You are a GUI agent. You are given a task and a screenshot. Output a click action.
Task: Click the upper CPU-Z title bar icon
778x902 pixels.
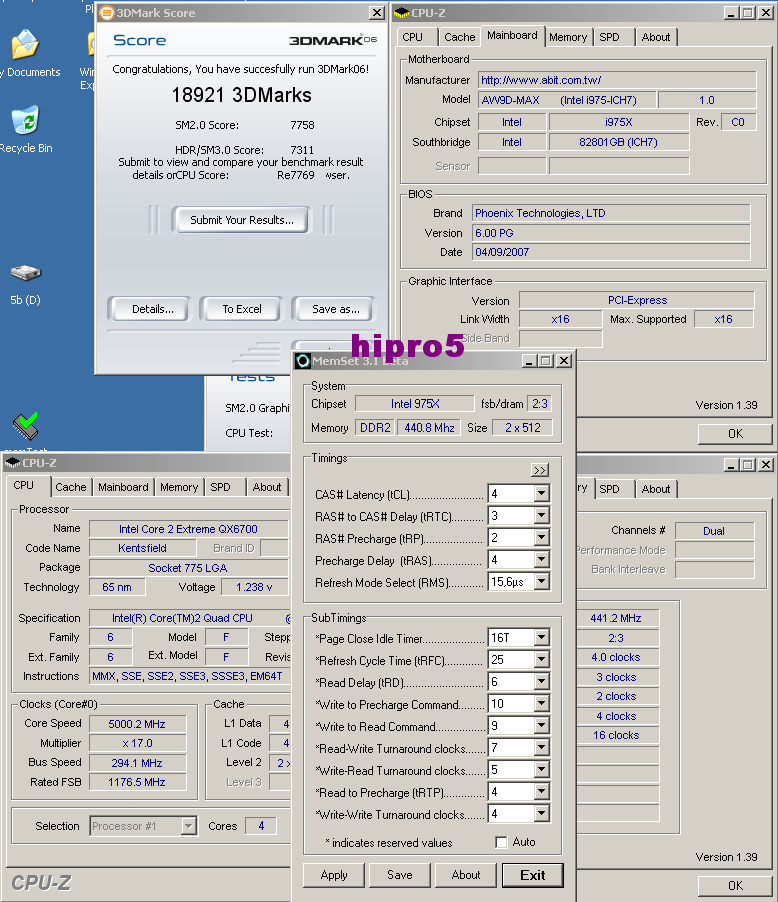[x=402, y=13]
